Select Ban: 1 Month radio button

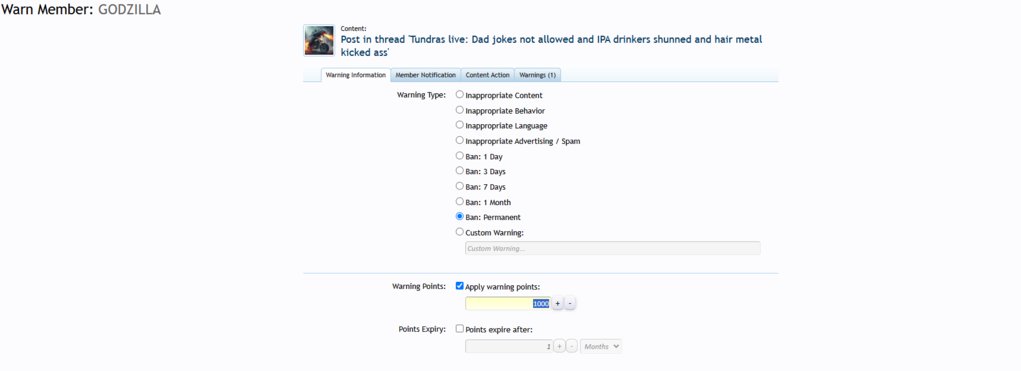click(x=460, y=201)
